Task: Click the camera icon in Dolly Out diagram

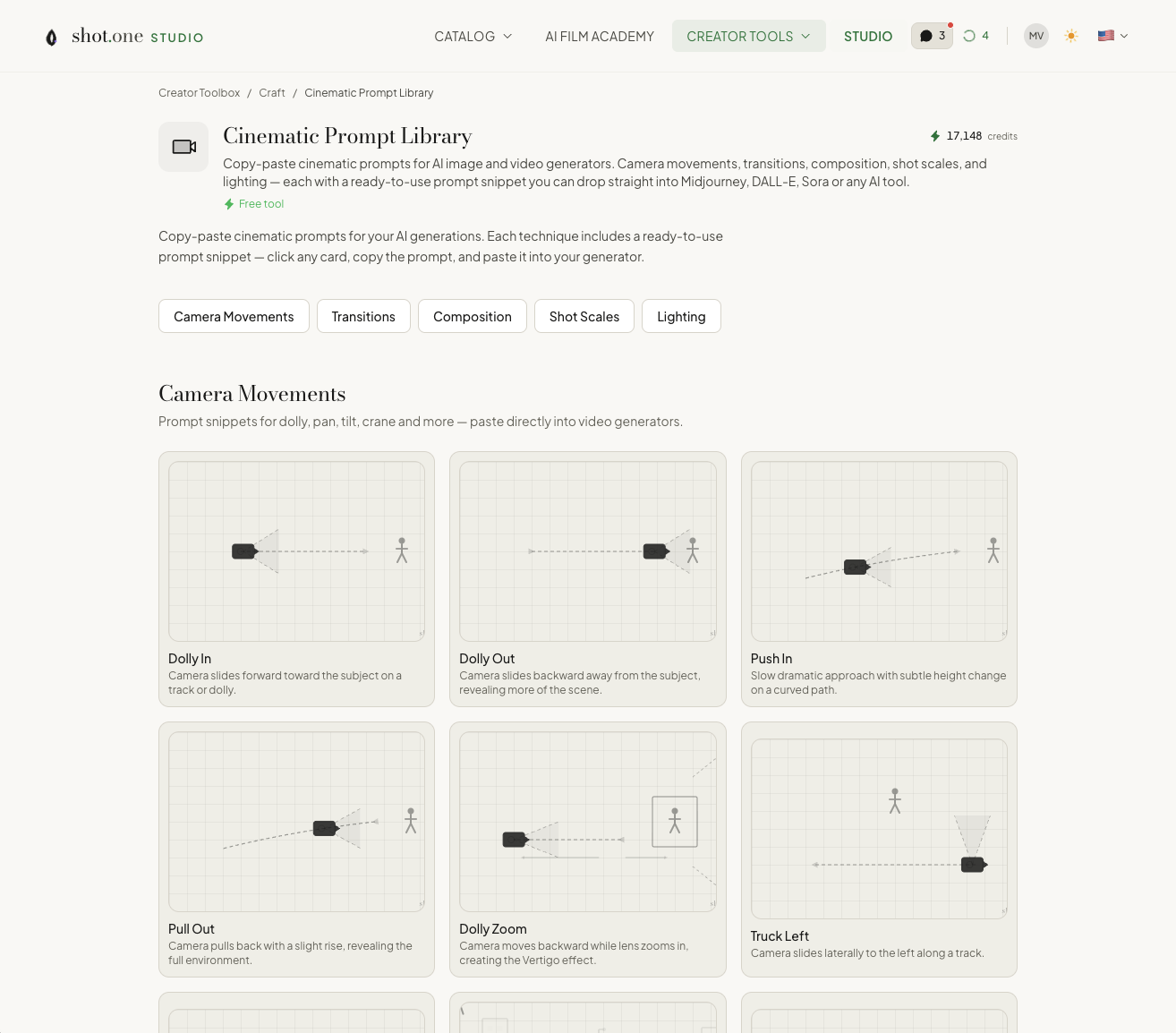Action: click(x=656, y=551)
